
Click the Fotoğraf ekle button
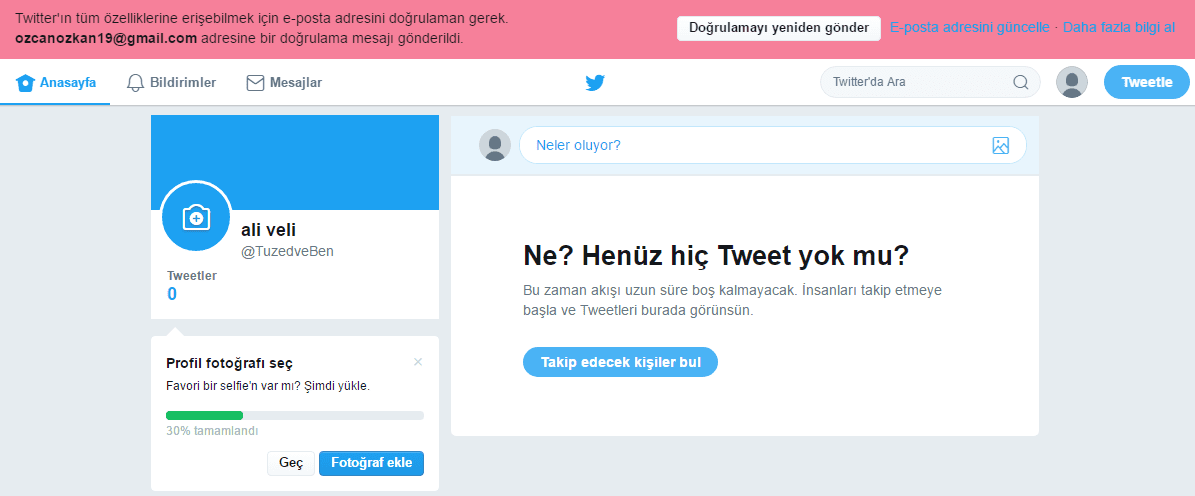coord(371,463)
